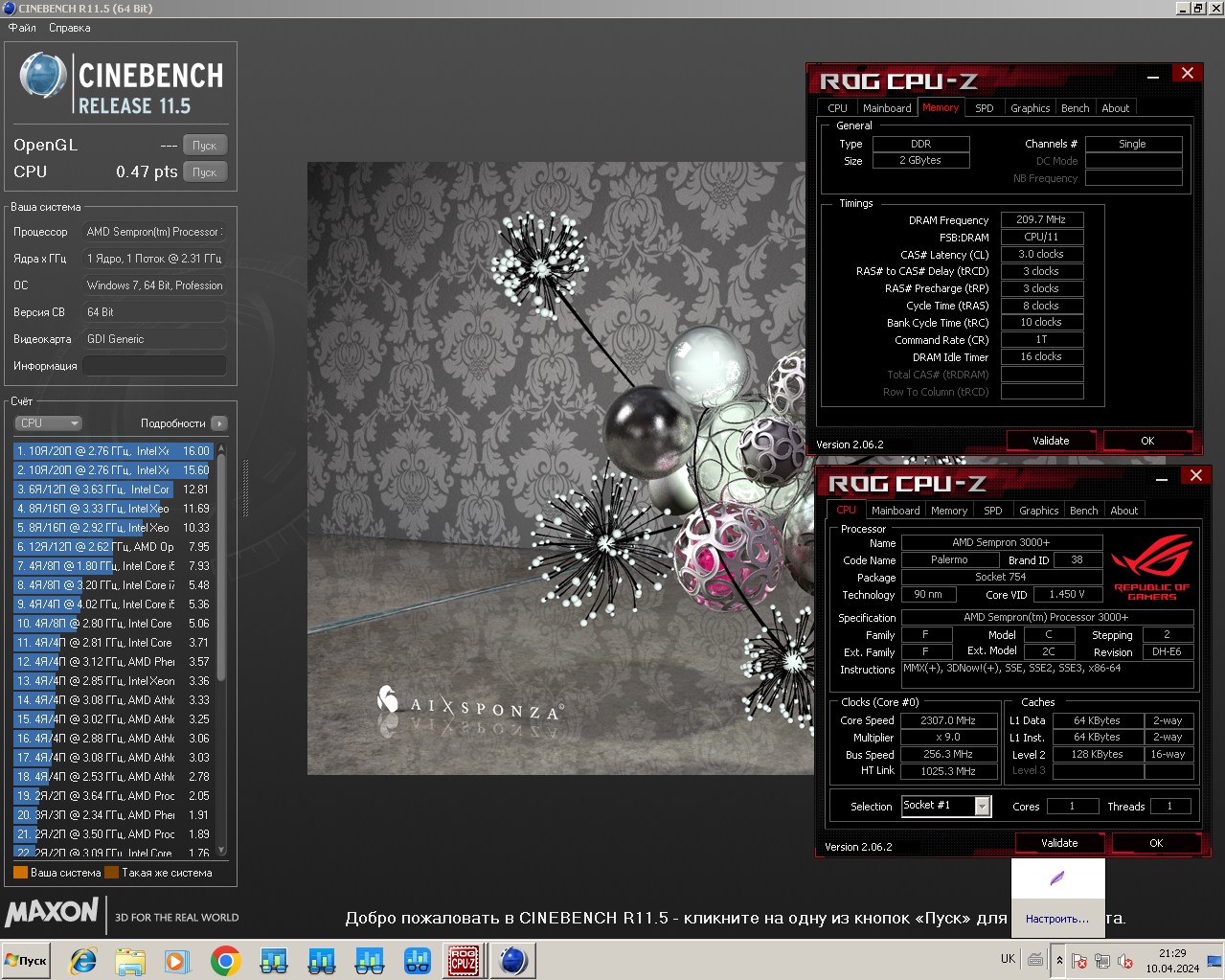Expand the Подробности details arrow
1225x980 pixels.
219,423
